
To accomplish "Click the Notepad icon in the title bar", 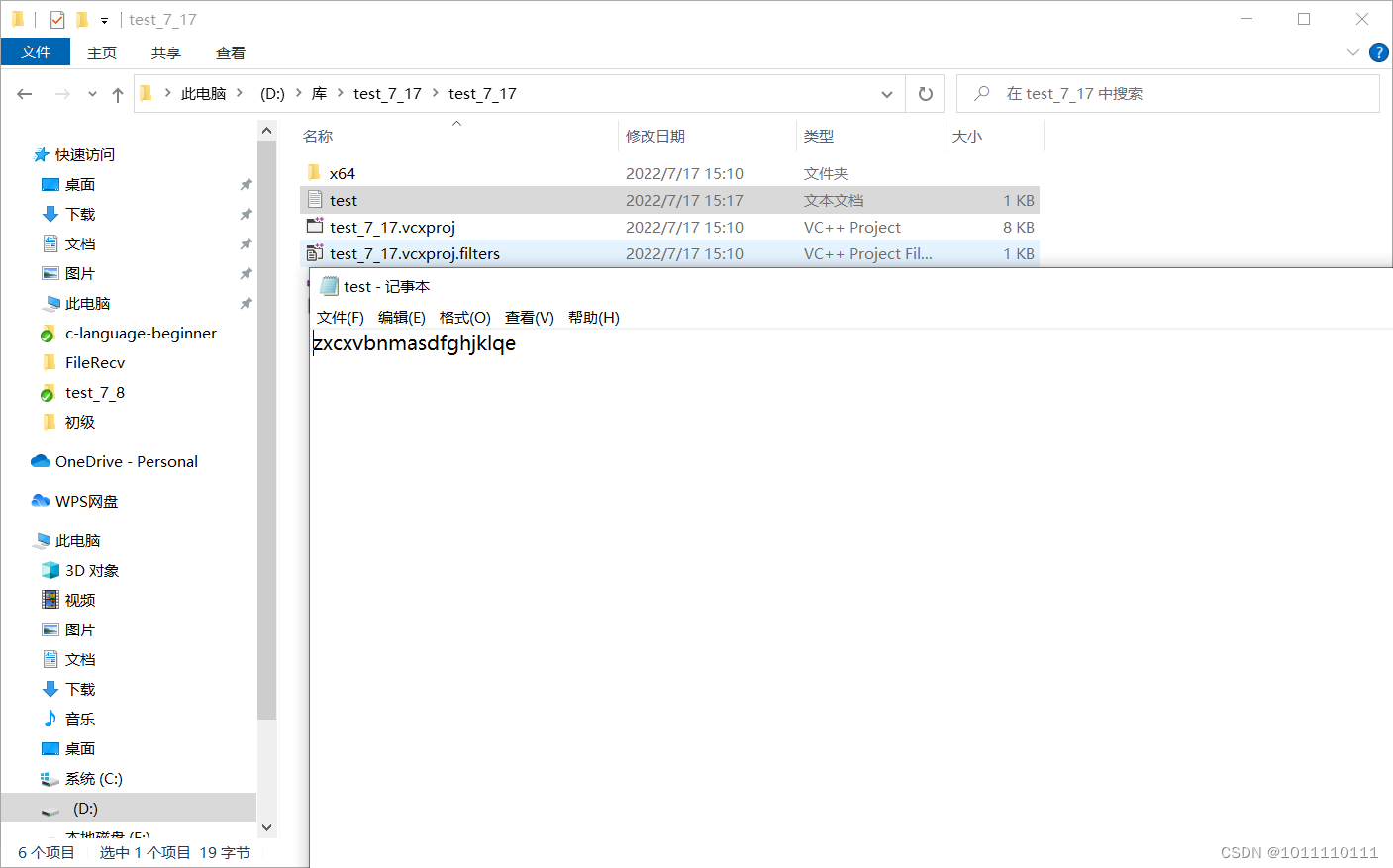I will pyautogui.click(x=328, y=285).
